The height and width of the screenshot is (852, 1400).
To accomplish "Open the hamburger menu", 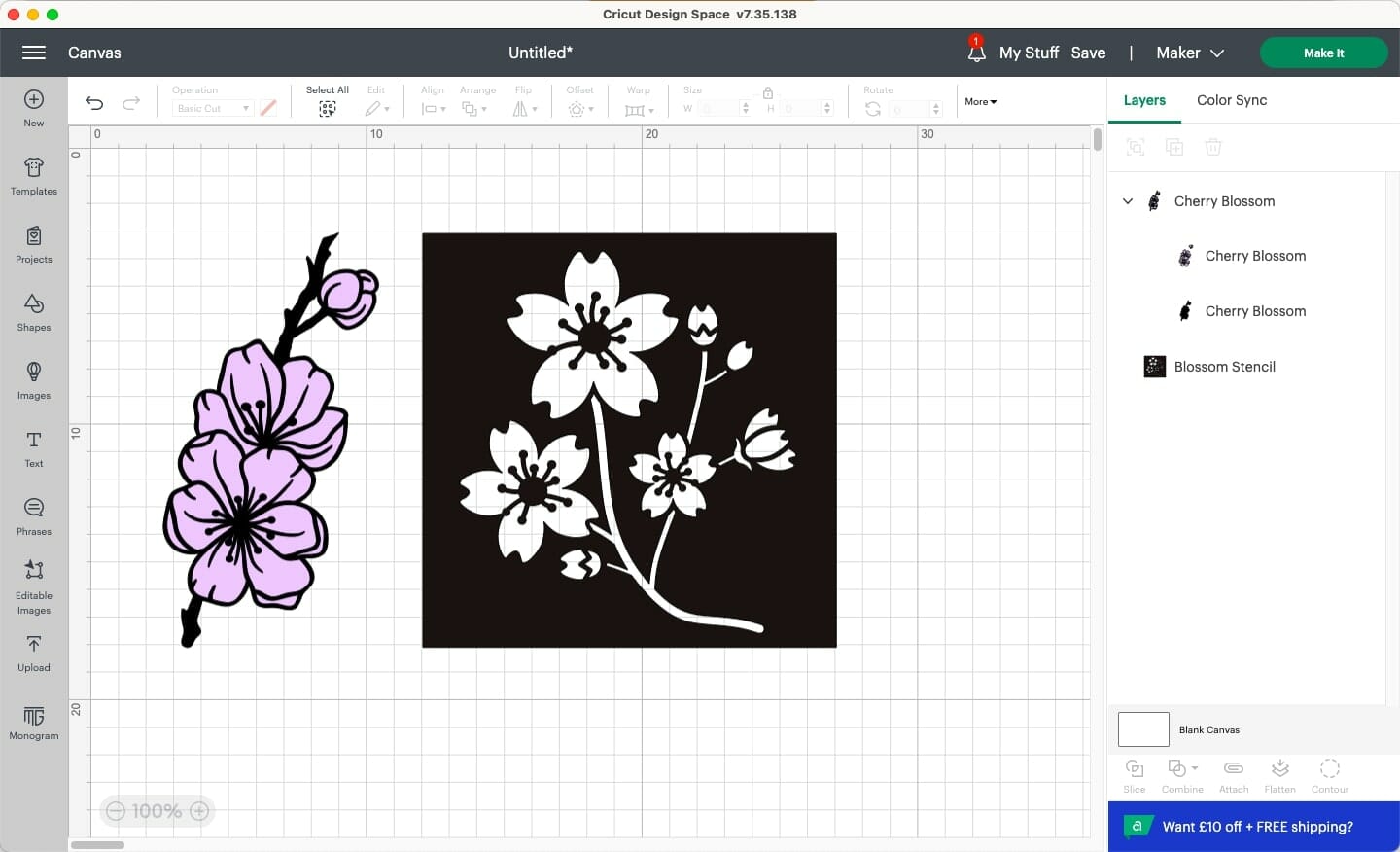I will pyautogui.click(x=33, y=53).
